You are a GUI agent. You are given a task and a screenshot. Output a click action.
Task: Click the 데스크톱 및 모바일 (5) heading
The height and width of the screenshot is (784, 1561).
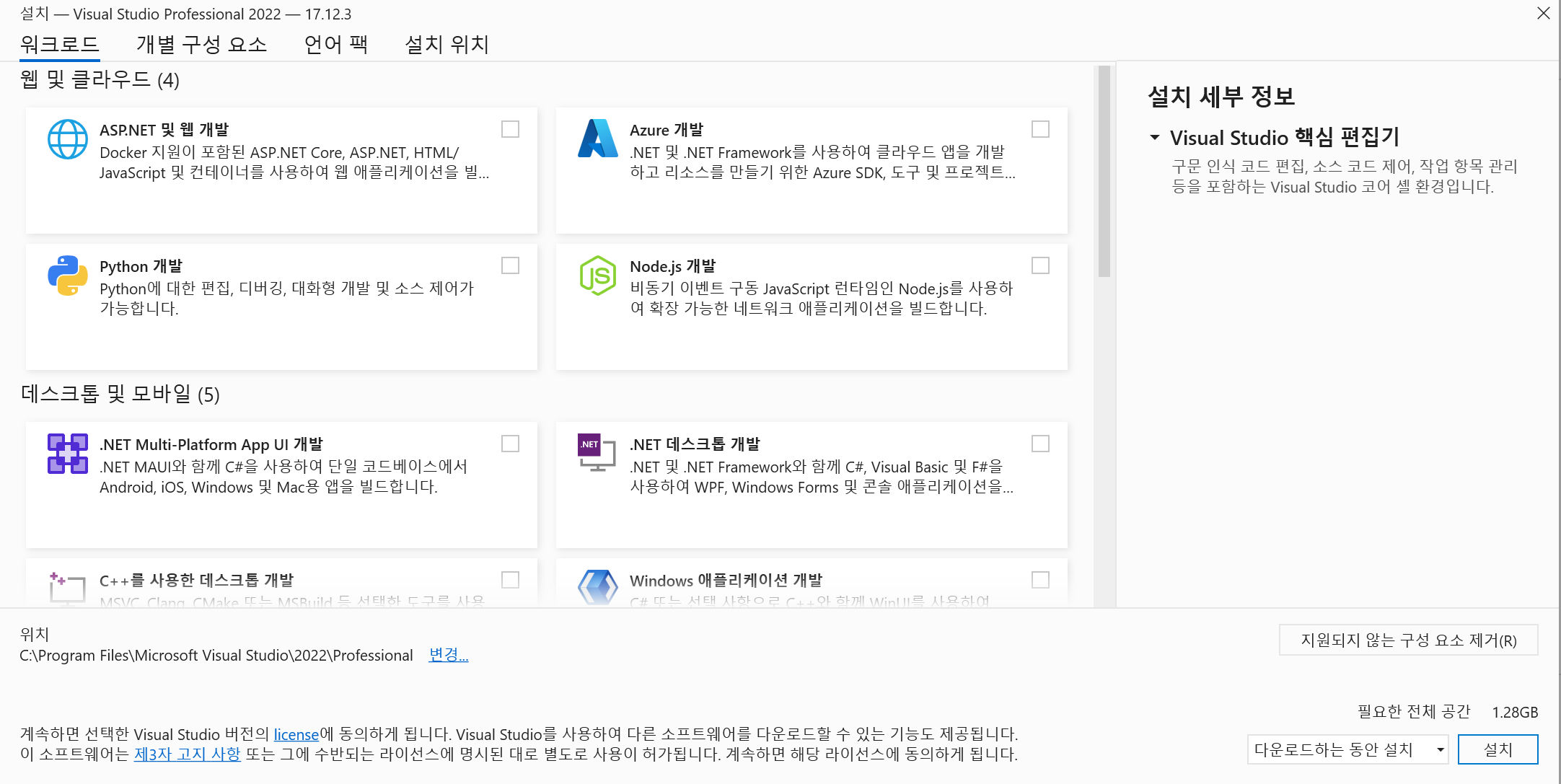click(x=120, y=394)
